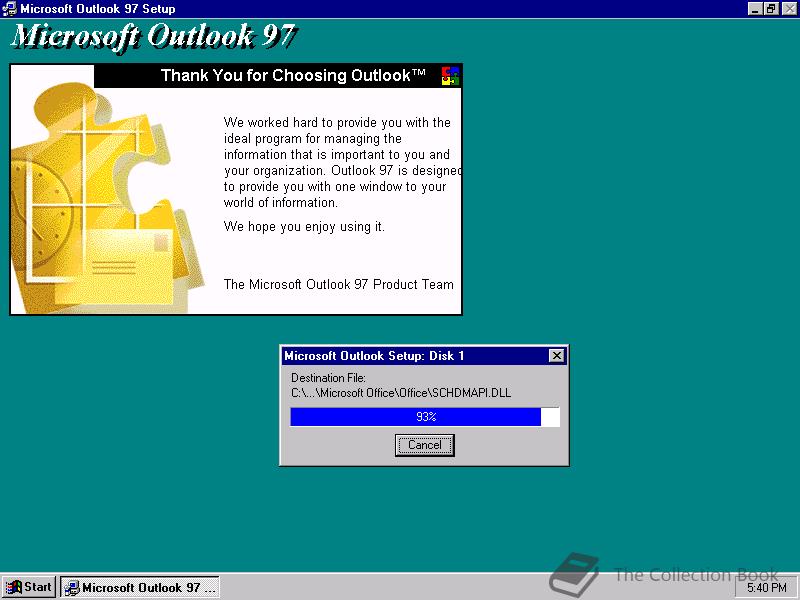This screenshot has width=800, height=600.
Task: Cancel the Outlook setup file copy
Action: [424, 445]
